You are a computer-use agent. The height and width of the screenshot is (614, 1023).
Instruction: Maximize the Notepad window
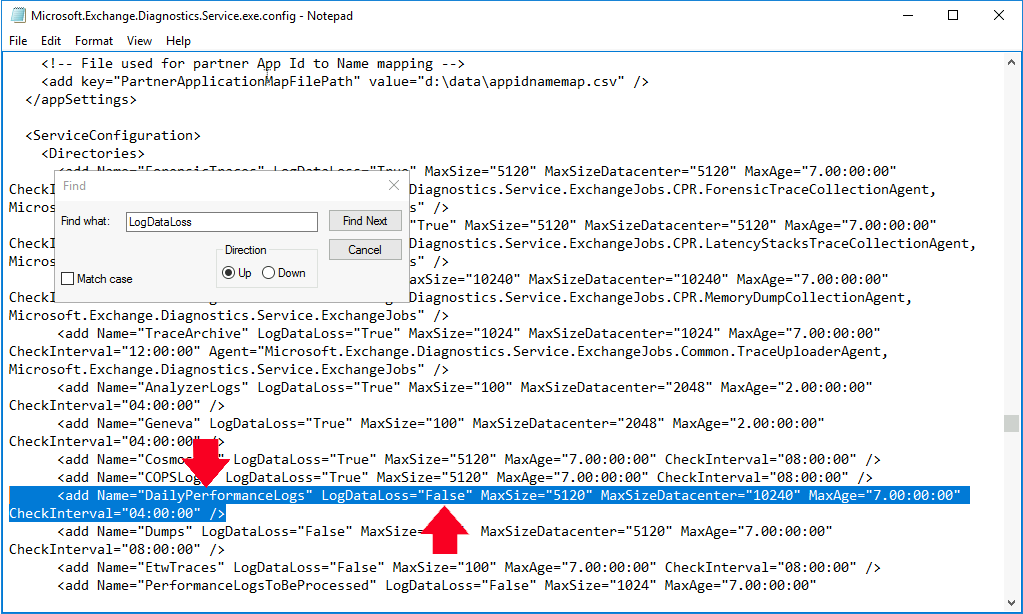(x=953, y=15)
